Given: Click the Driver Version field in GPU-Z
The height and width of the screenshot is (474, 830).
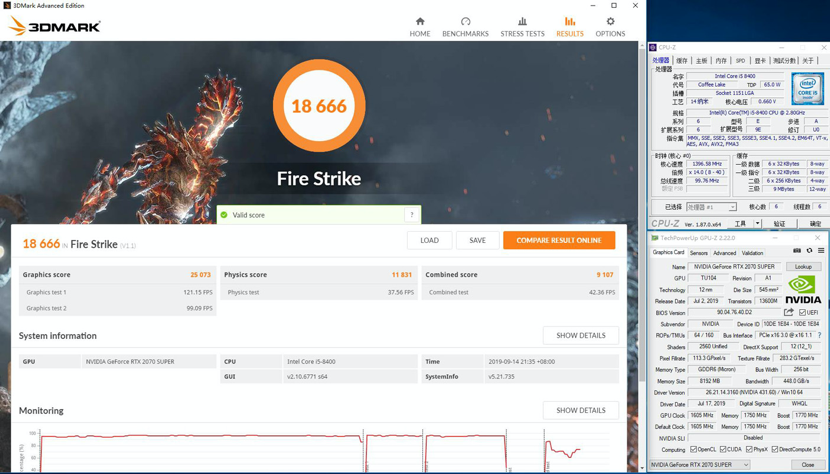Looking at the screenshot, I should coord(754,392).
